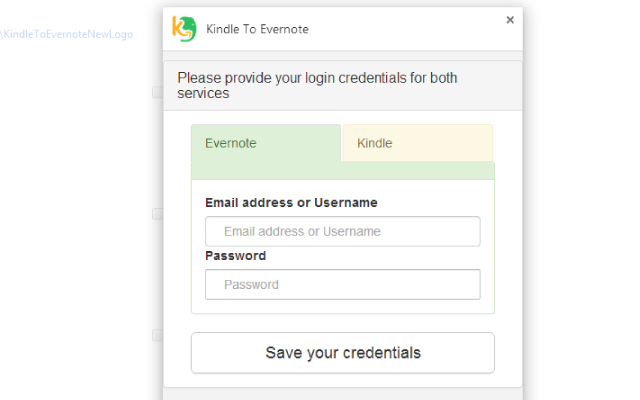The image size is (640, 400).
Task: Click the green strip under Evernote tab
Action: coord(342,171)
